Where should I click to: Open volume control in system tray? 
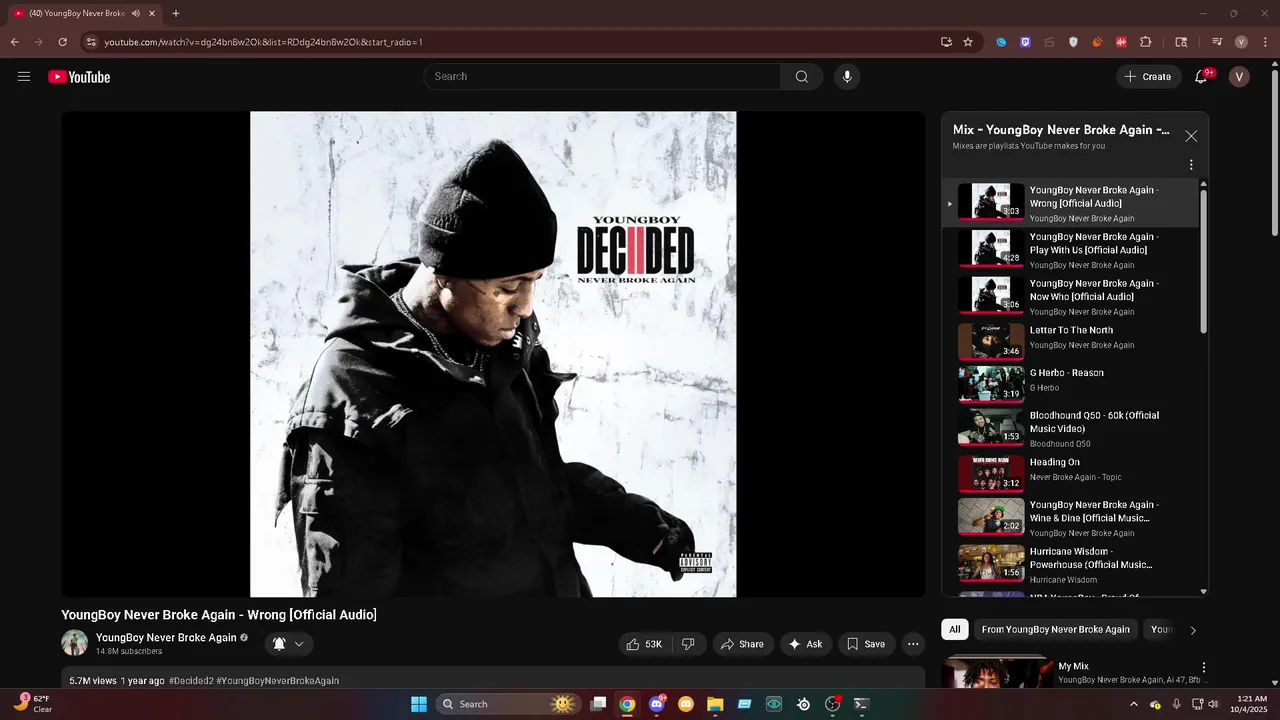(x=1213, y=704)
